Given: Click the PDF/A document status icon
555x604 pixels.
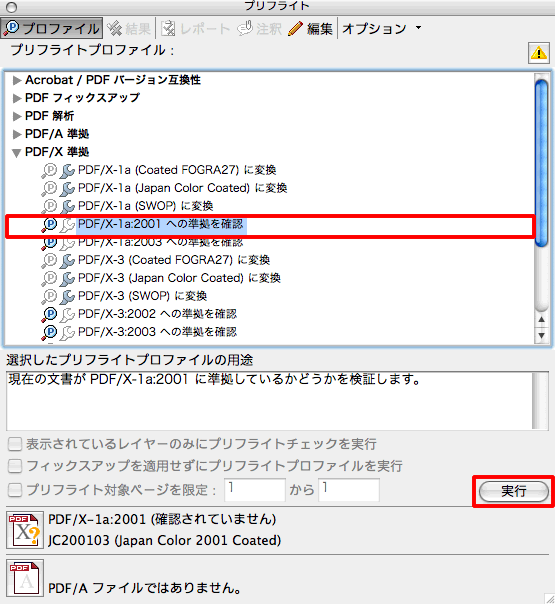Looking at the screenshot, I should pyautogui.click(x=25, y=578).
